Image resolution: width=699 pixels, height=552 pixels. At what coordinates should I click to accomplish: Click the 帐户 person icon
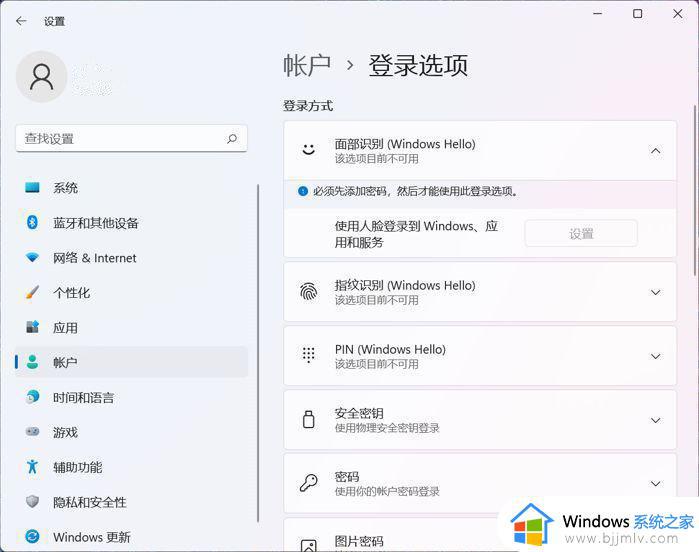point(32,362)
